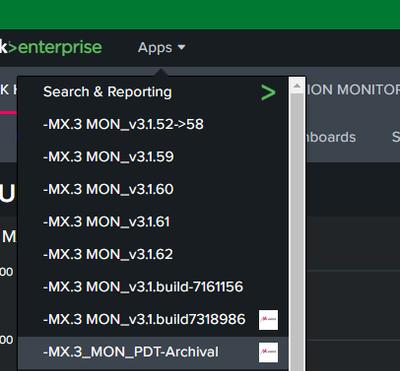This screenshot has height=371, width=400.
Task: Open the Dashboards navigation item
Action: (330, 137)
